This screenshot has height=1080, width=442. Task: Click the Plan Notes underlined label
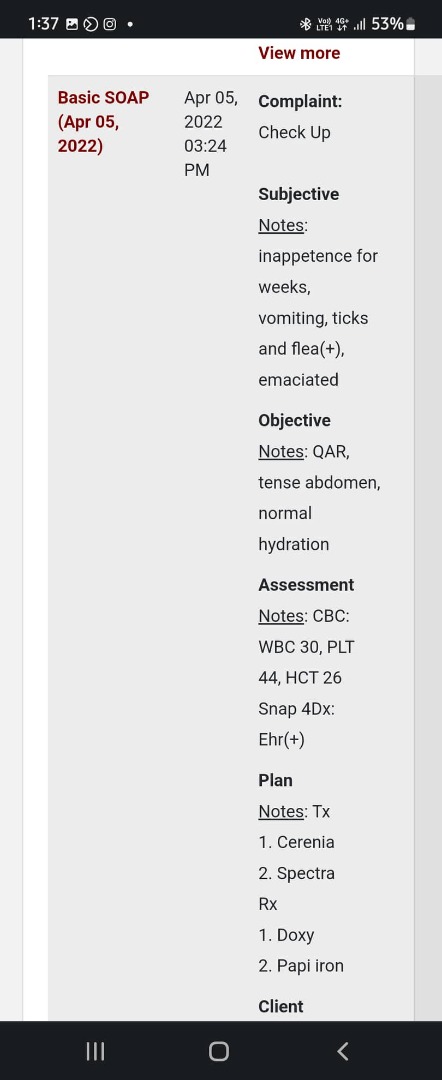[282, 811]
